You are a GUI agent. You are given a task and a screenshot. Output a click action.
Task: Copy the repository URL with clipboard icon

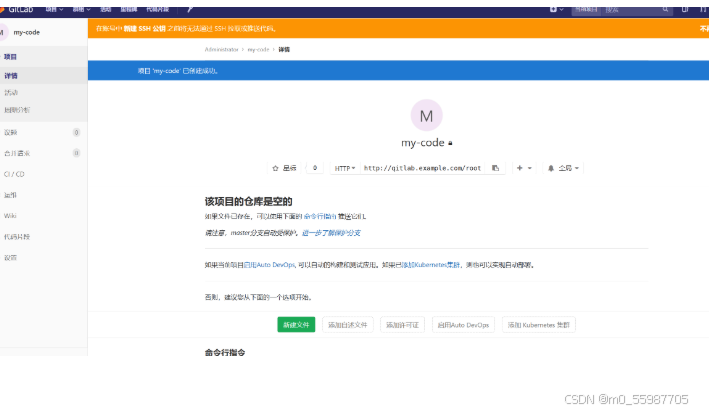click(x=496, y=168)
